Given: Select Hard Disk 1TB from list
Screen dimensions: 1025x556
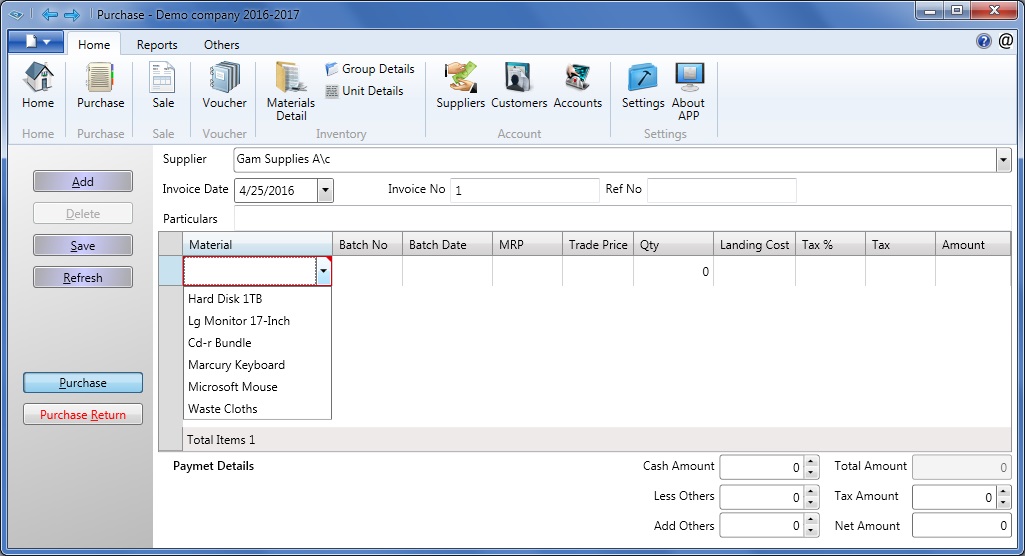Looking at the screenshot, I should point(258,299).
